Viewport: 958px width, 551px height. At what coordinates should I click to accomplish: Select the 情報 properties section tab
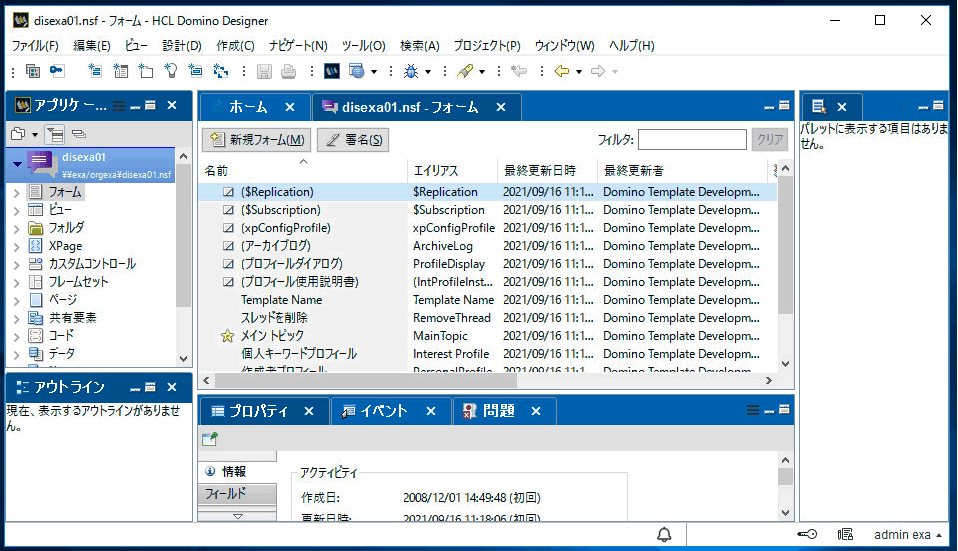(236, 472)
